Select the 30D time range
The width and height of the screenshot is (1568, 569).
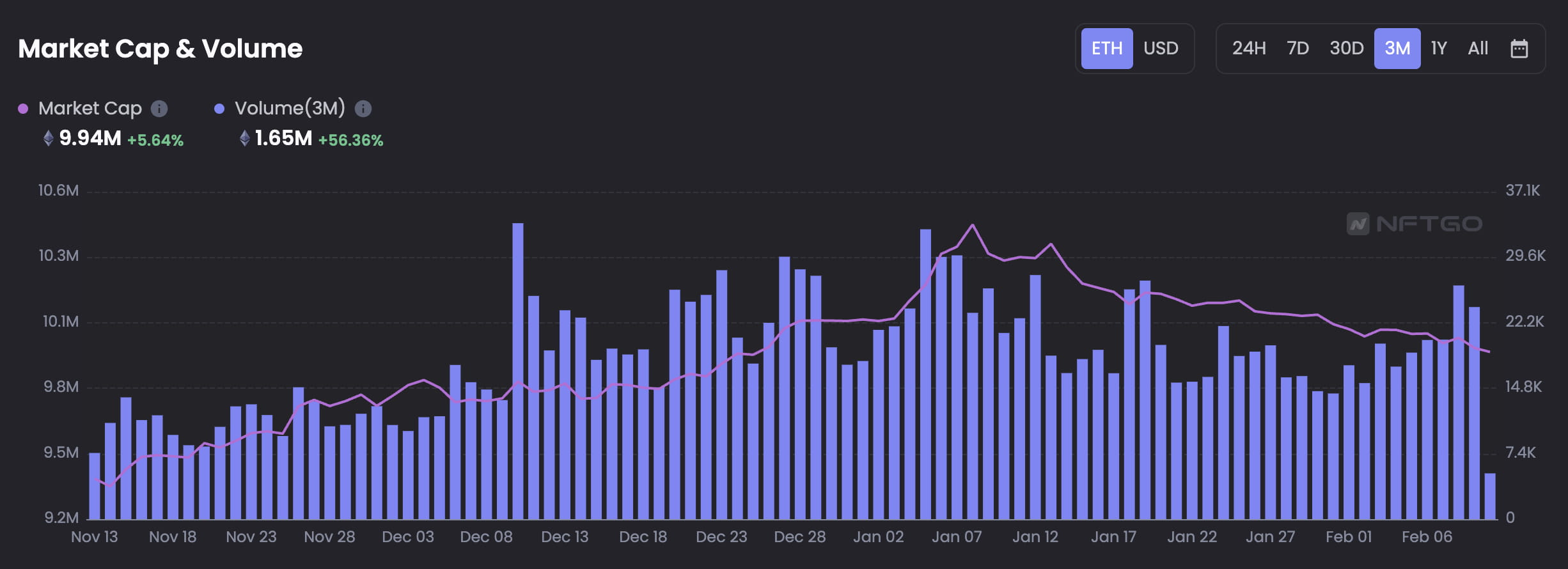(x=1346, y=49)
